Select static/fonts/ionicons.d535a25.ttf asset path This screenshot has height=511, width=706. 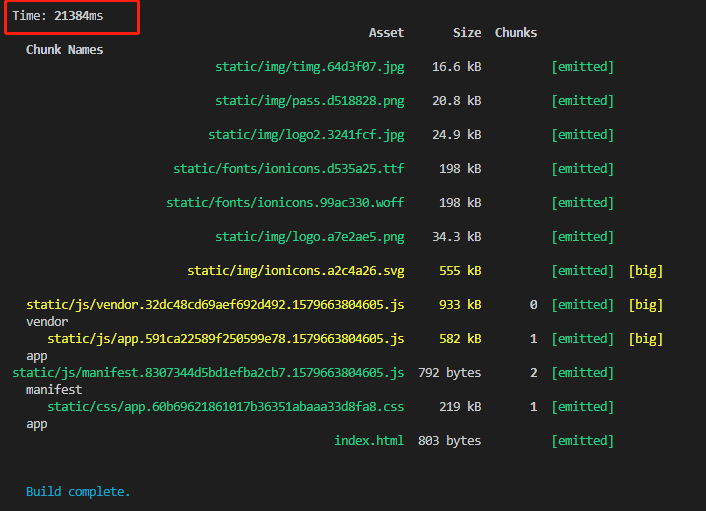point(289,169)
